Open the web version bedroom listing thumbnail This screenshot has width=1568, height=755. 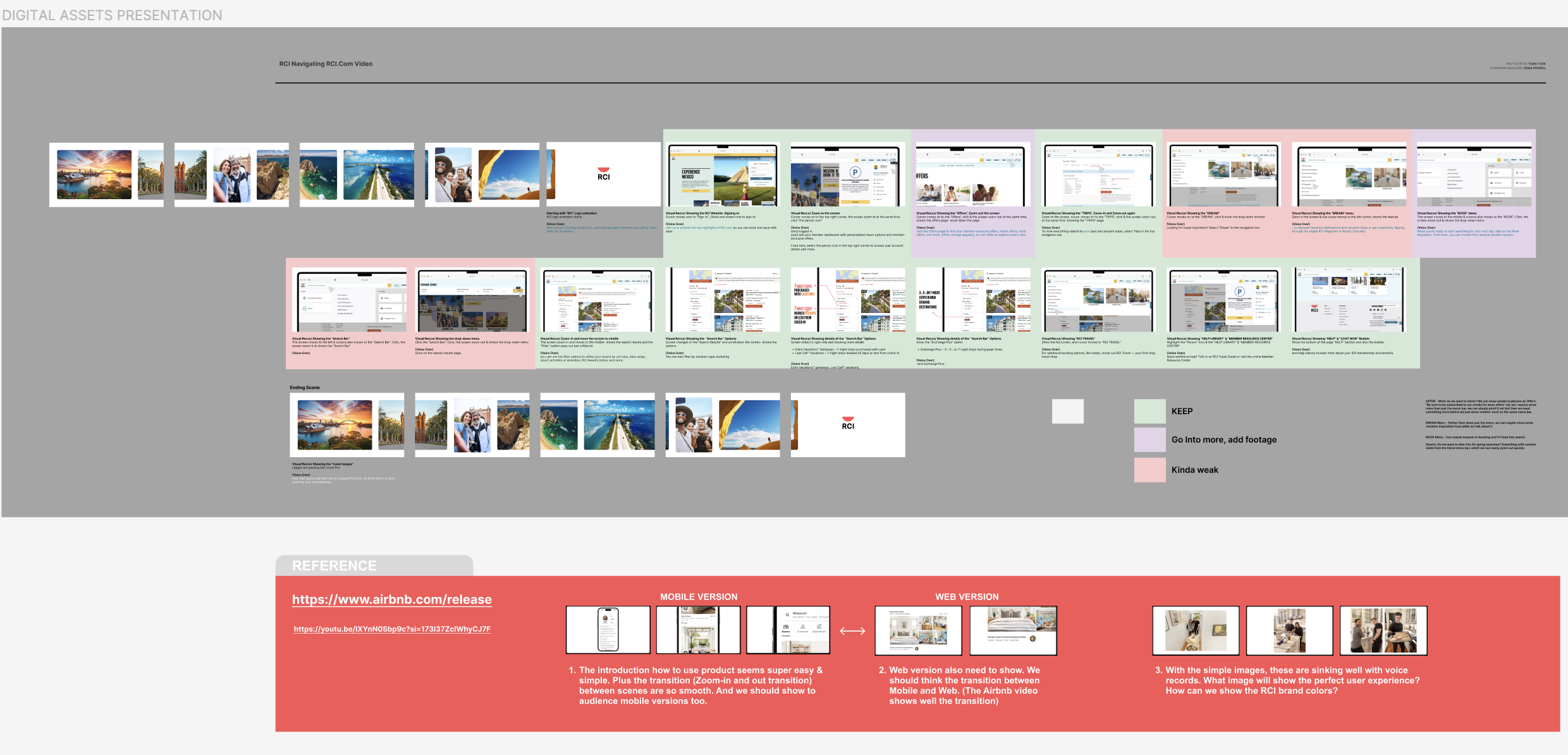tap(1013, 630)
